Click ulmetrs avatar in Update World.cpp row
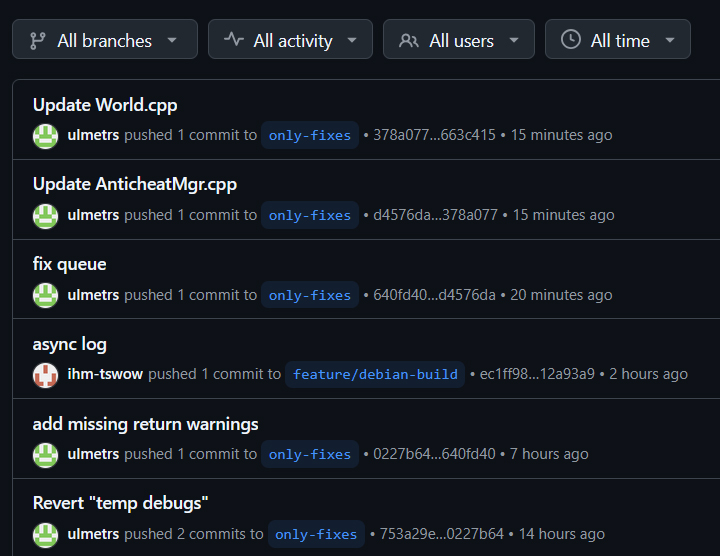This screenshot has width=720, height=556. click(45, 136)
